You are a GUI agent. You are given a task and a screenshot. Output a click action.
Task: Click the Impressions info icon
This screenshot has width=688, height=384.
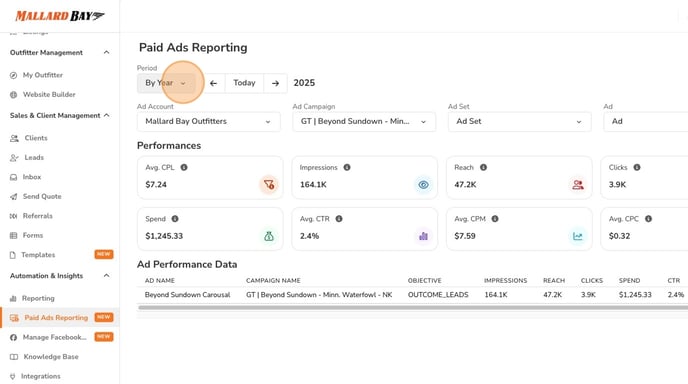coord(347,167)
